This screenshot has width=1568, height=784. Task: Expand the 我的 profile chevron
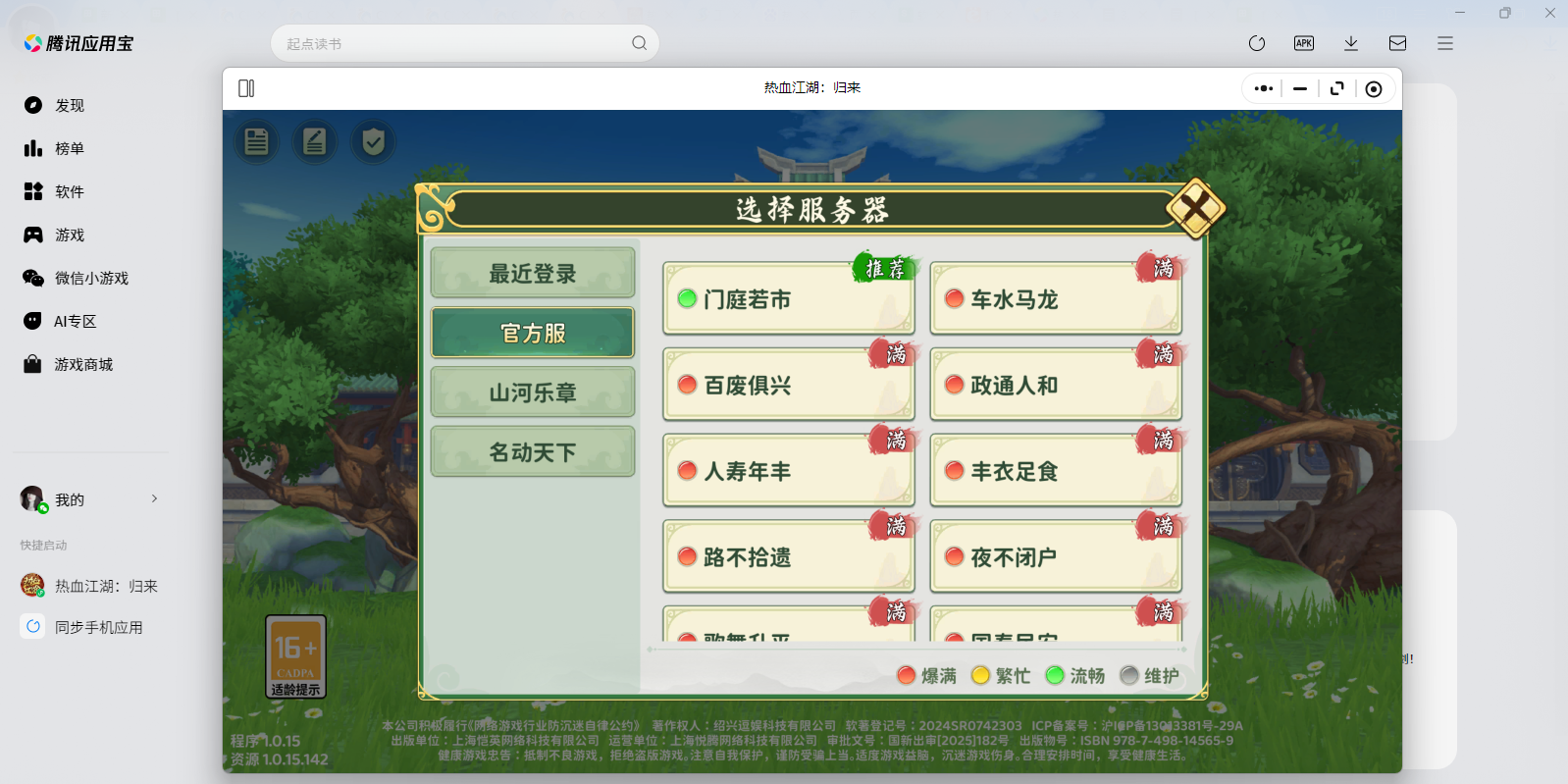point(154,498)
